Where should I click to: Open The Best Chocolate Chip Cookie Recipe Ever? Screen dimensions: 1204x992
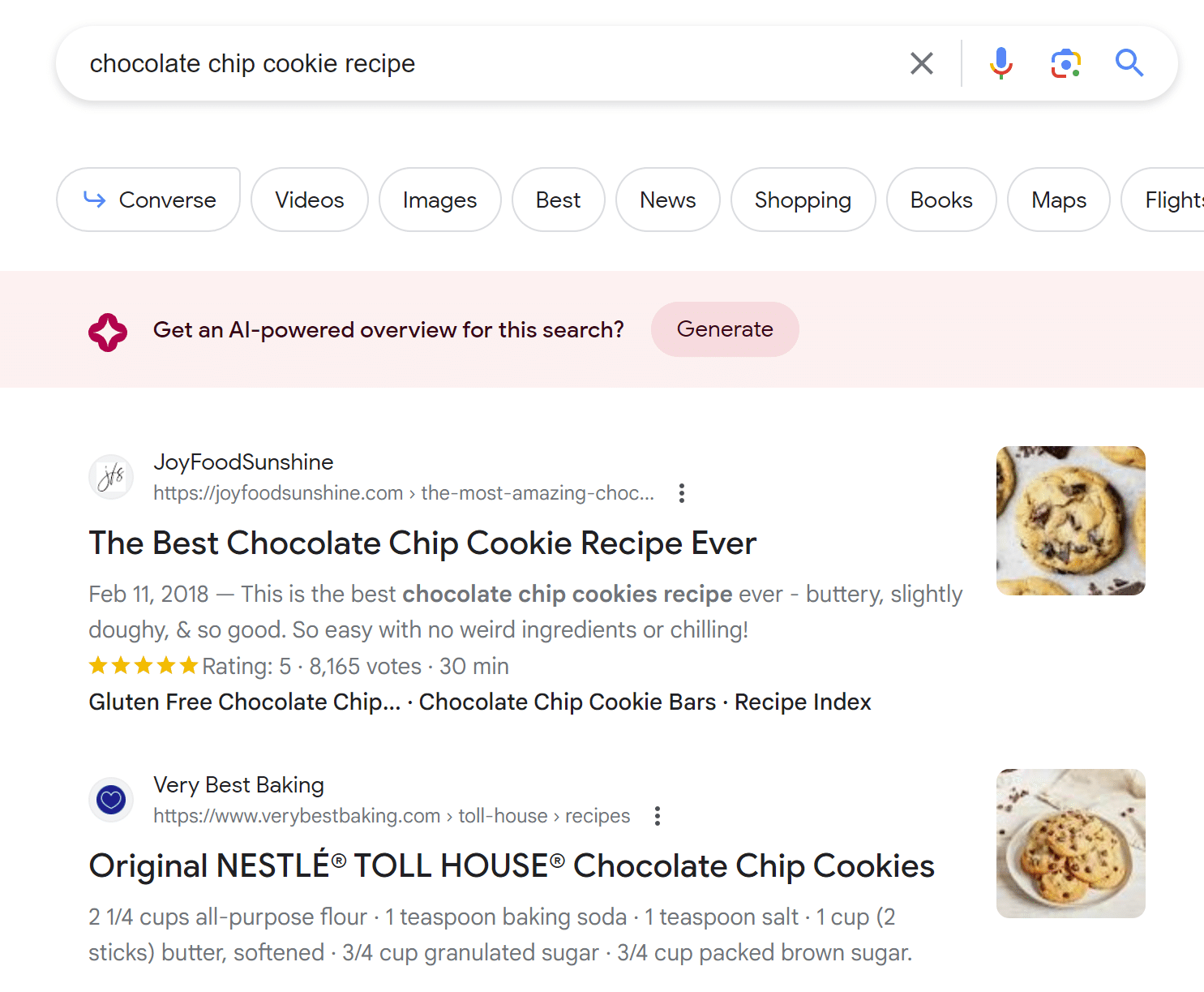point(422,543)
